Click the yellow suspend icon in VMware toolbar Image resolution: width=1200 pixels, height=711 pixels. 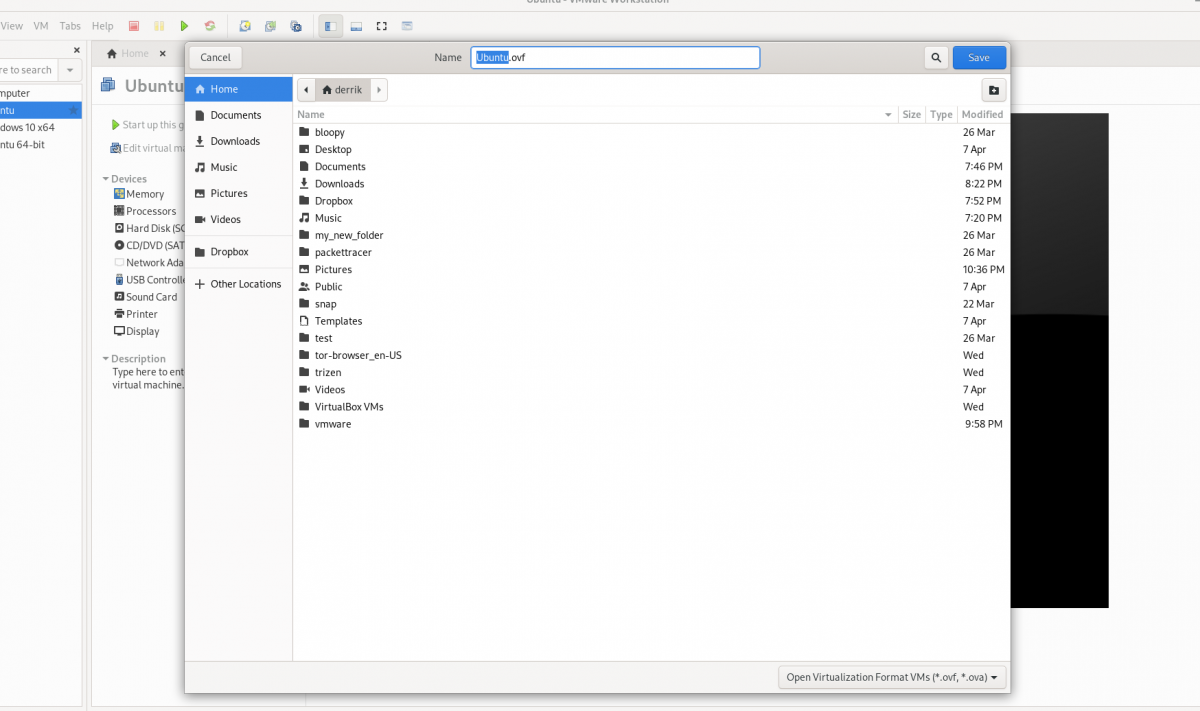coord(159,26)
